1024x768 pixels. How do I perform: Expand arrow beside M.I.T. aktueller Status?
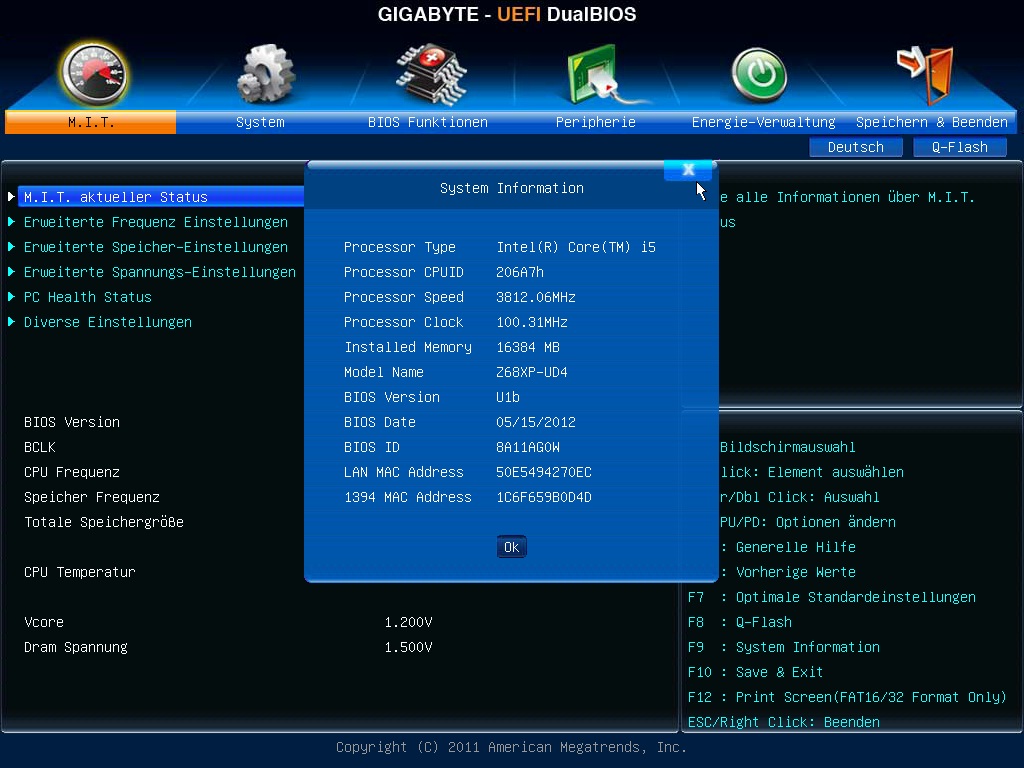tap(11, 197)
